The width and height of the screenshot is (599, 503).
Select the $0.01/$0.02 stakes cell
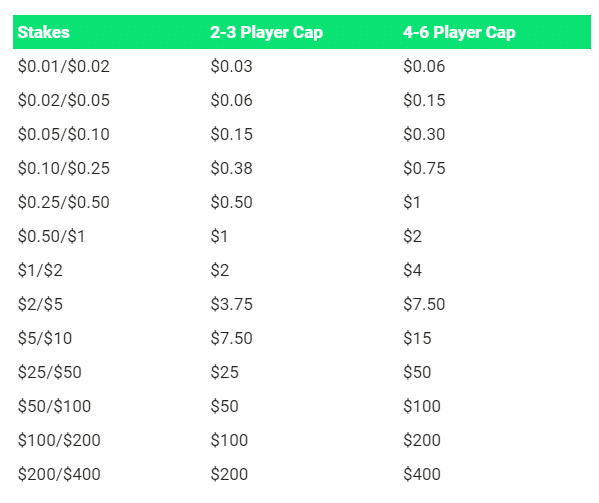click(64, 66)
